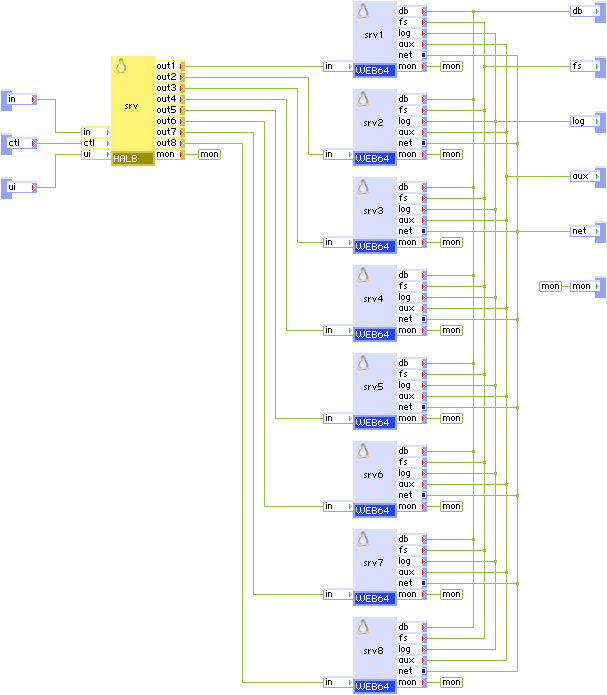Viewport: 607px width, 695px height.
Task: Select the penguin icon on srv3 block
Action: (x=363, y=187)
